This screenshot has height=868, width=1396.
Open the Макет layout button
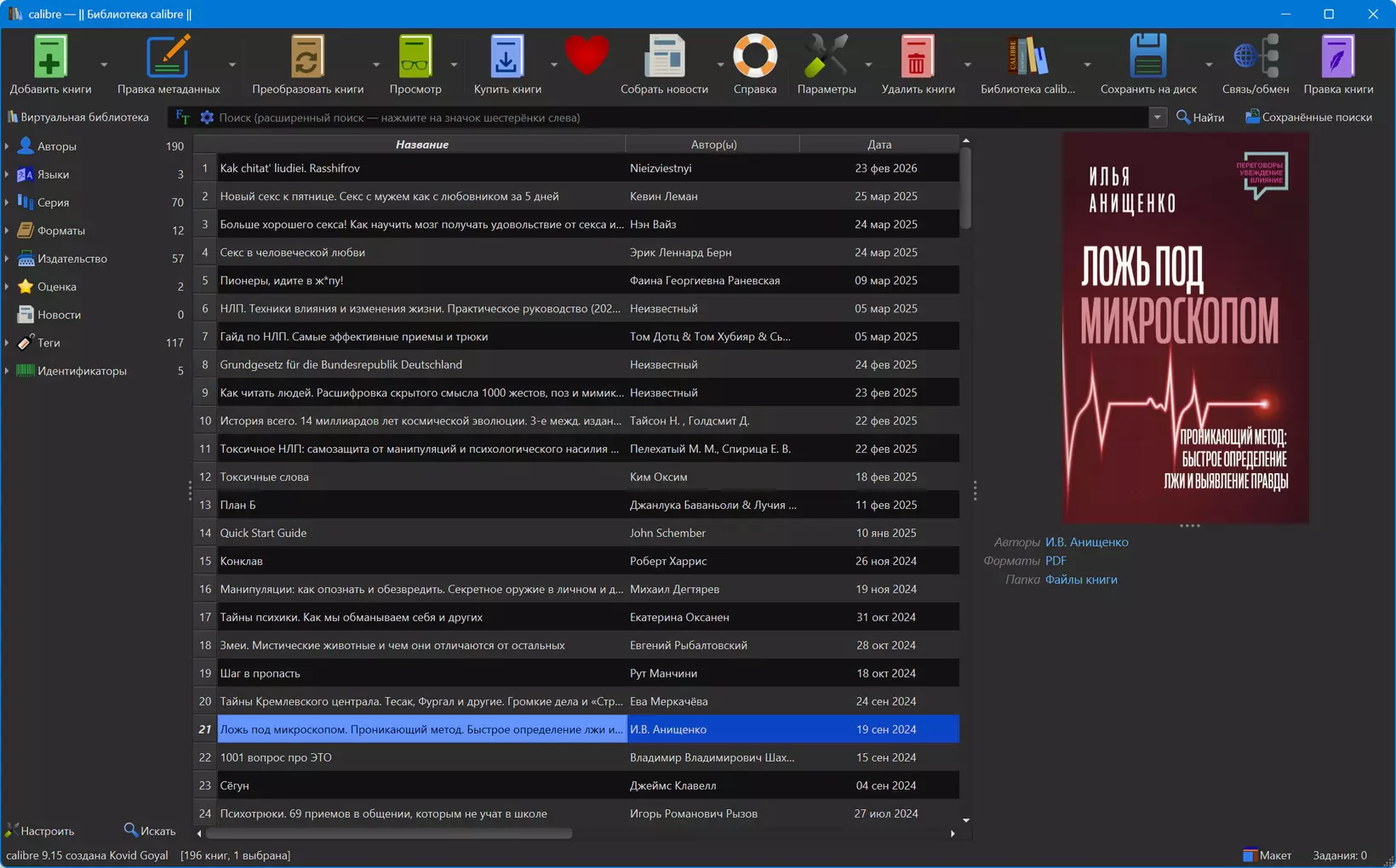1267,855
